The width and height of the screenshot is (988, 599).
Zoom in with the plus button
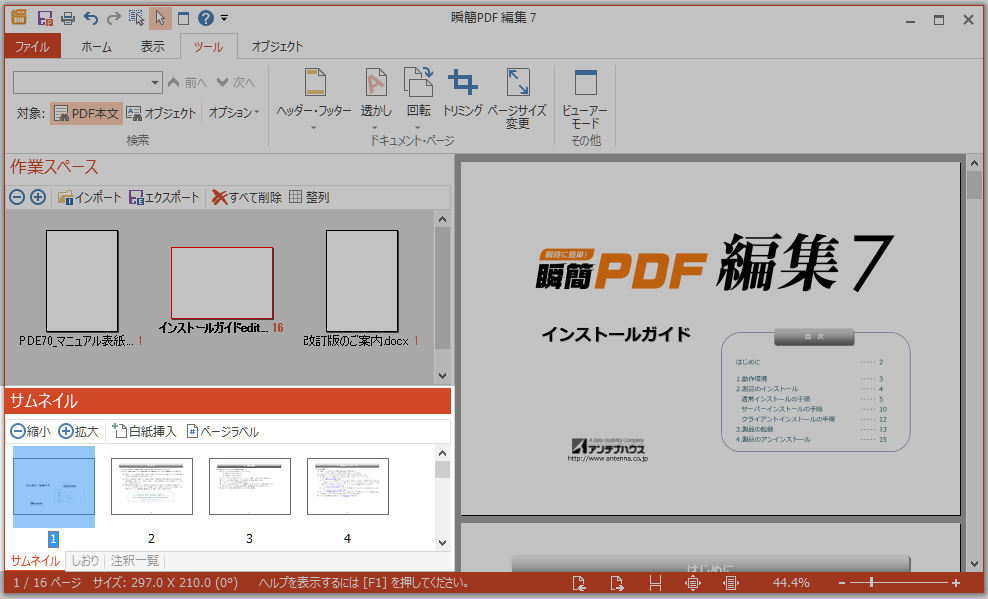[x=956, y=583]
